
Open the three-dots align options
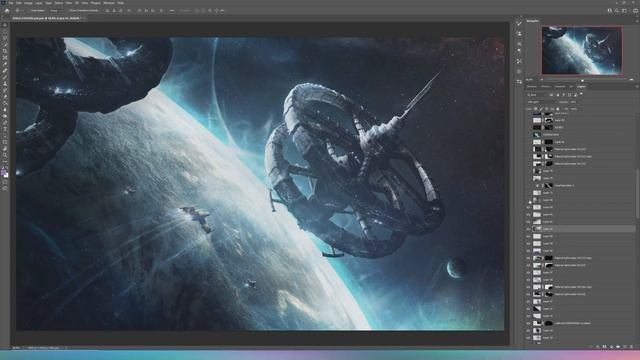click(x=172, y=11)
